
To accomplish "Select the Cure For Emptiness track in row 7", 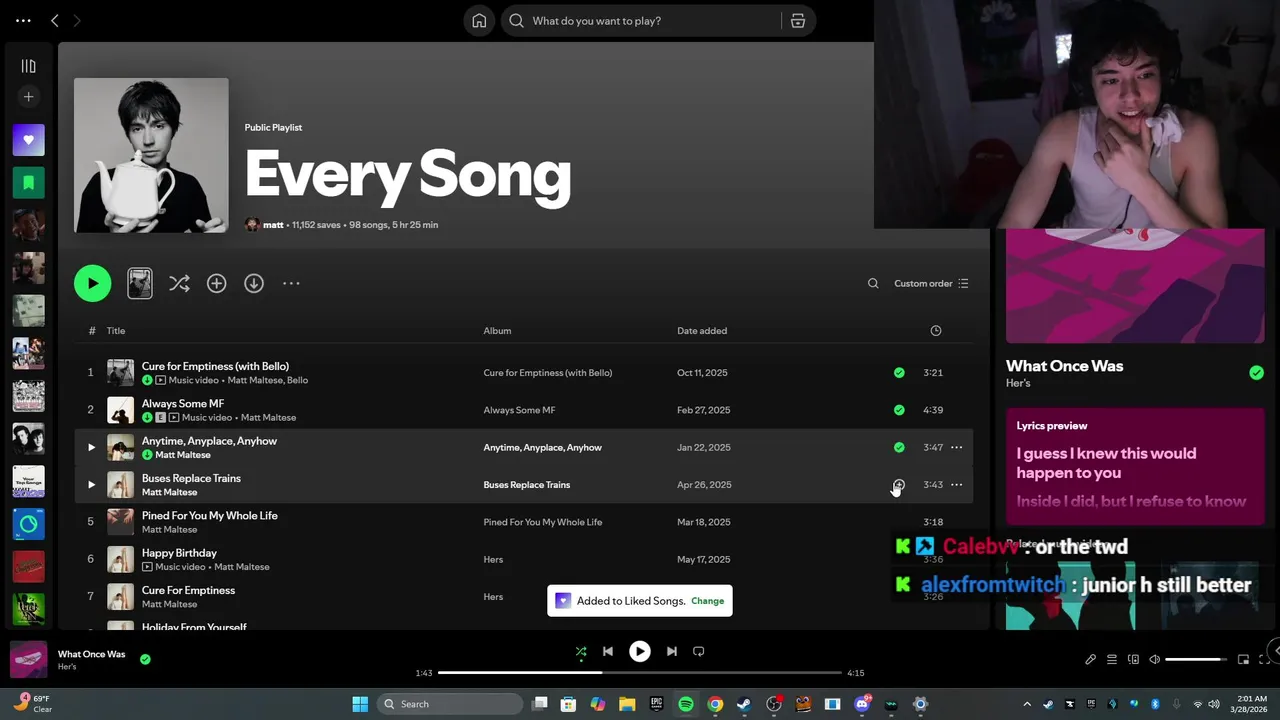I will [188, 590].
